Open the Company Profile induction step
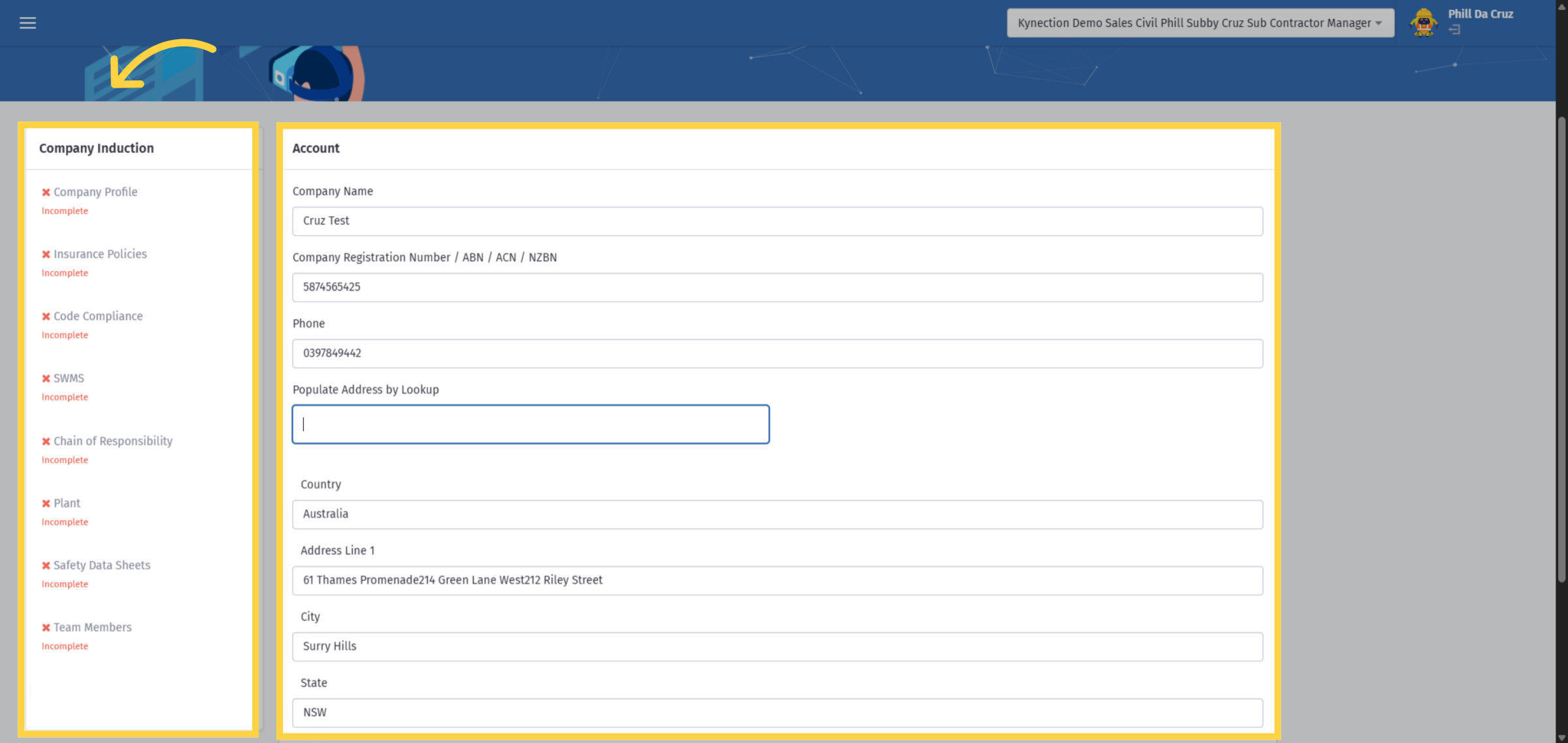This screenshot has height=743, width=1568. pos(95,192)
